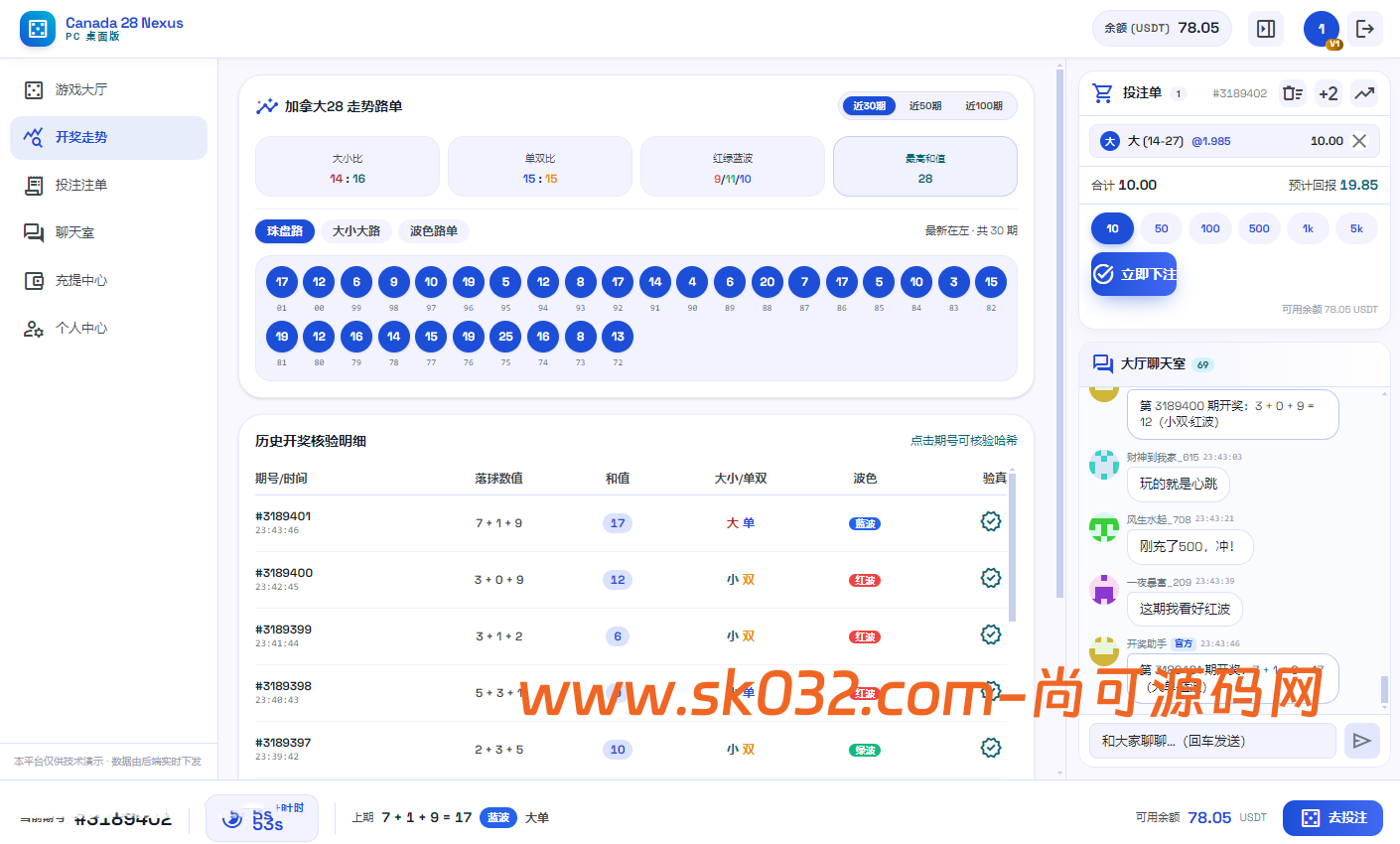This screenshot has width=1400, height=844.
Task: Select the 近30期 range option
Action: tap(869, 105)
